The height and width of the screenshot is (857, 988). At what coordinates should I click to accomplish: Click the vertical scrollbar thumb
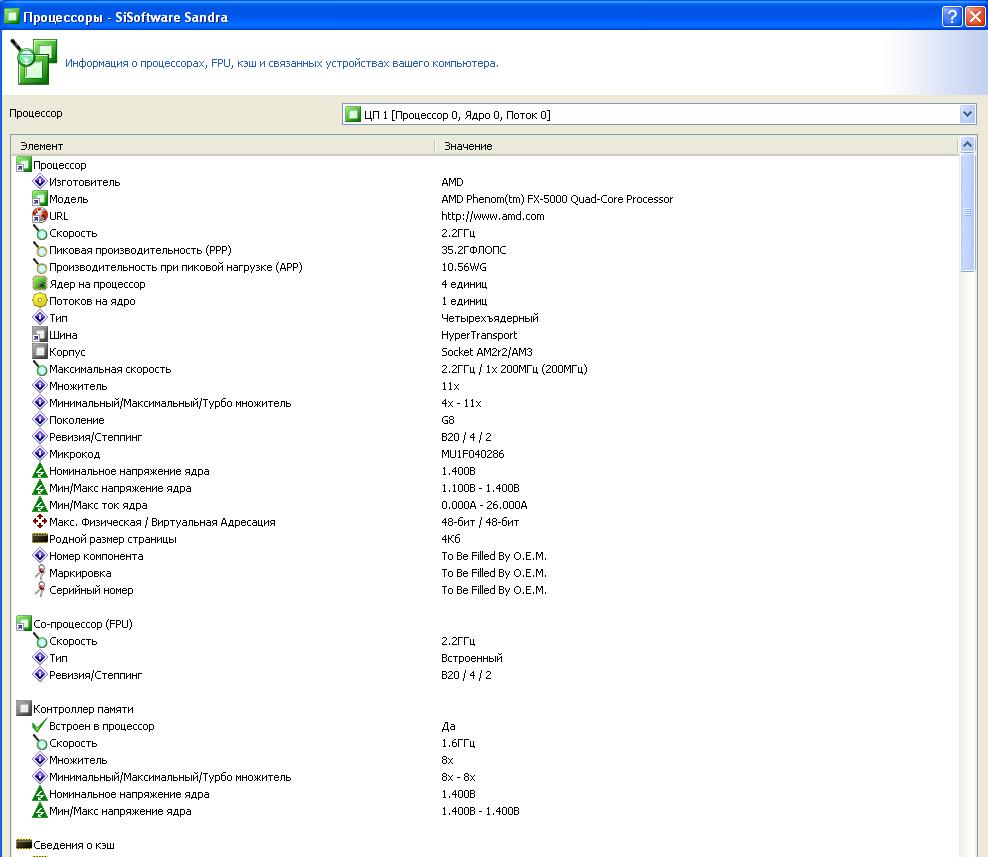pos(967,212)
